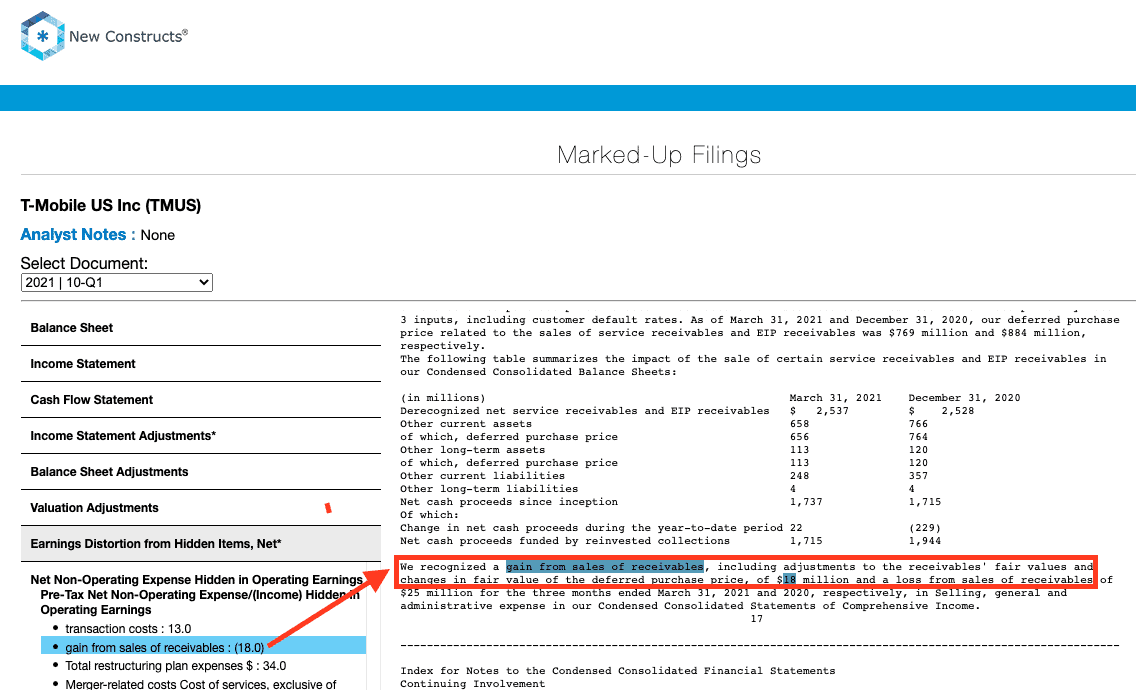Open the Analyst Notes link
The height and width of the screenshot is (690, 1136).
click(78, 235)
